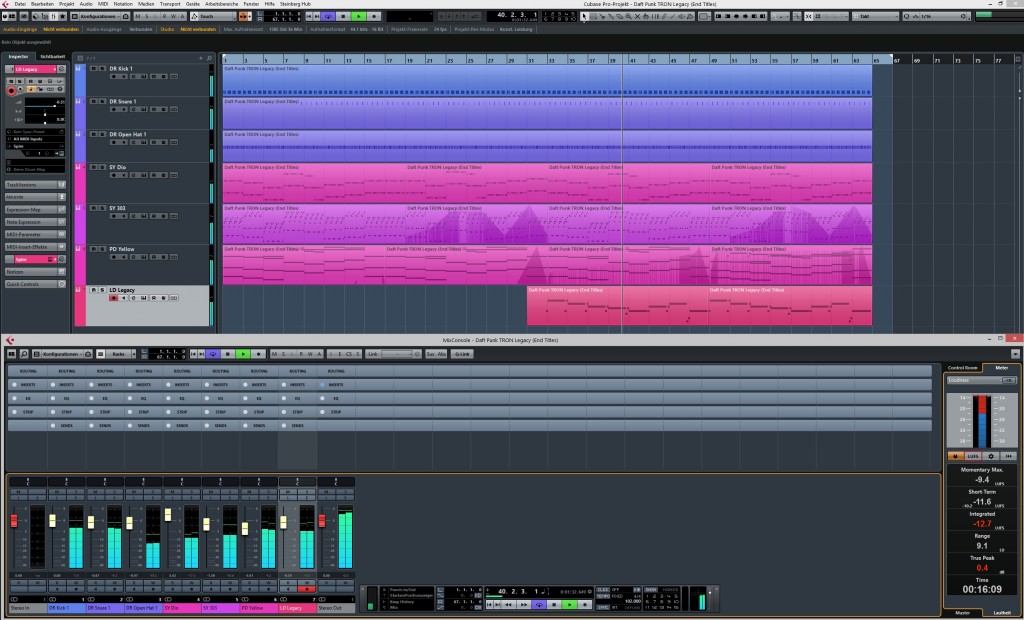
Task: Mute the SY Dio track
Action: 93,167
